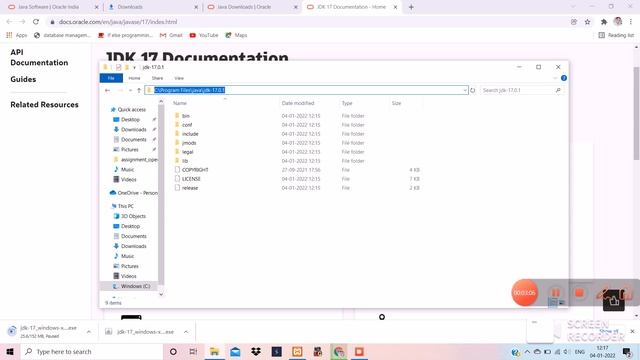Open Chrome extensions puzzle icon
The width and height of the screenshot is (640, 360).
pyautogui.click(x=604, y=22)
